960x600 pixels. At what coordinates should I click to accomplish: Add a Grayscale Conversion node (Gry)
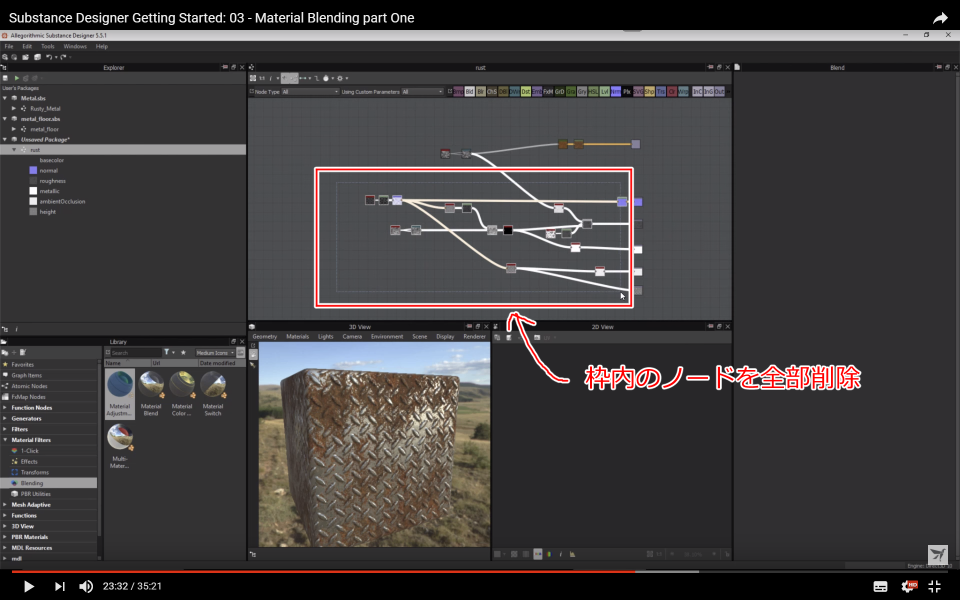tap(582, 92)
